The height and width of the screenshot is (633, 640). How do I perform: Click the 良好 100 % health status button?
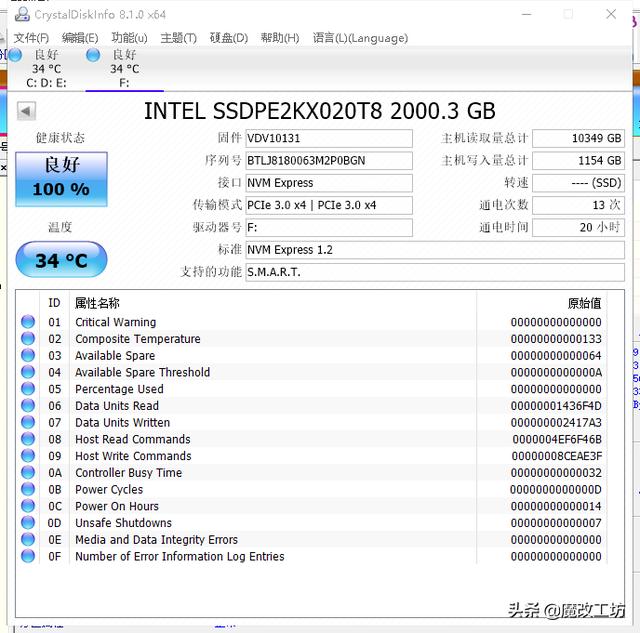61,179
